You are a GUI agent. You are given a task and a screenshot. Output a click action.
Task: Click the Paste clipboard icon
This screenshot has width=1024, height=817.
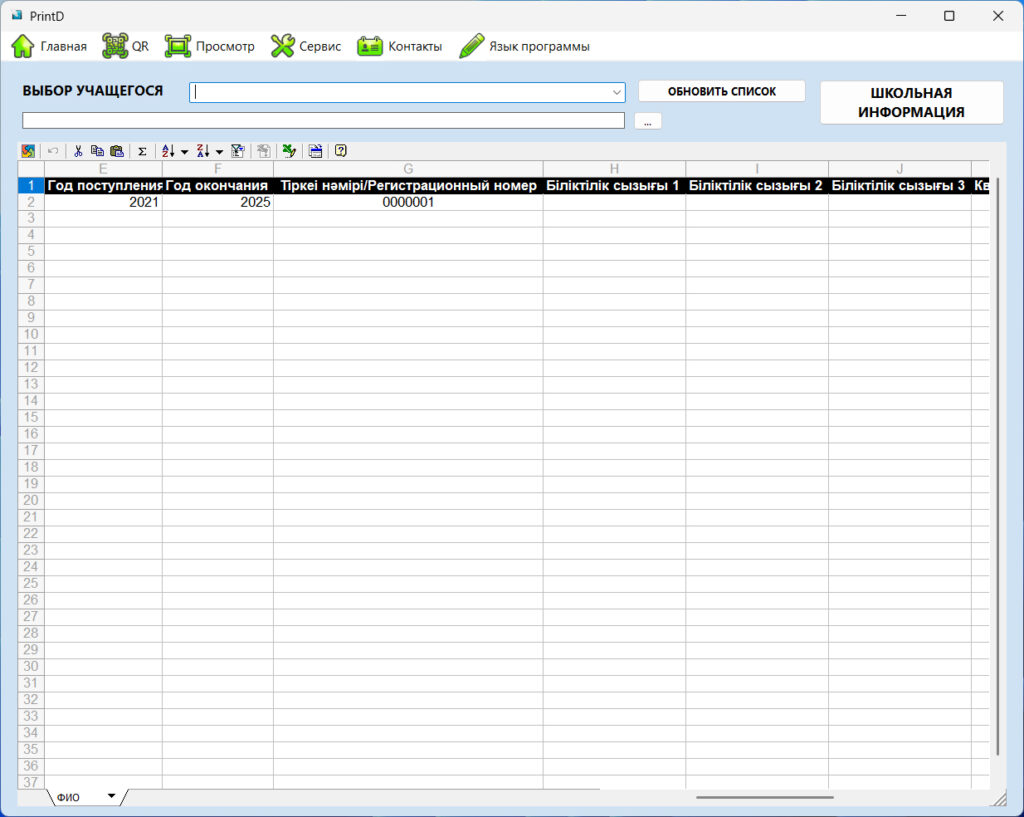(117, 152)
